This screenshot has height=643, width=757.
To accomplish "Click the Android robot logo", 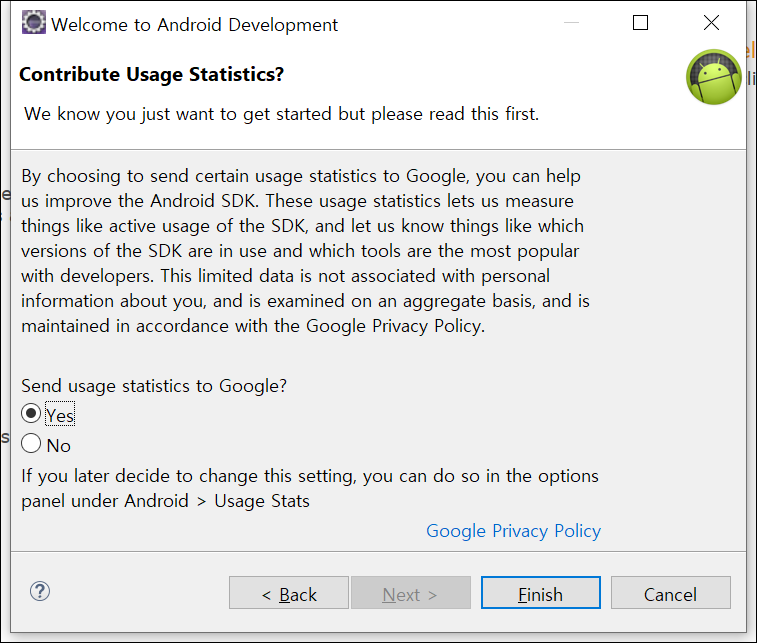I will [x=714, y=77].
